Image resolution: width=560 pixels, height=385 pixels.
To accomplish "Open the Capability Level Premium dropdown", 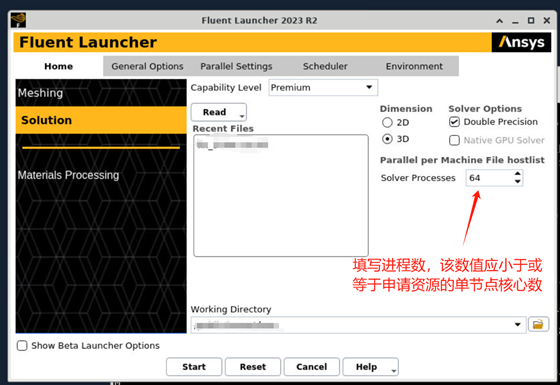I will coord(323,88).
